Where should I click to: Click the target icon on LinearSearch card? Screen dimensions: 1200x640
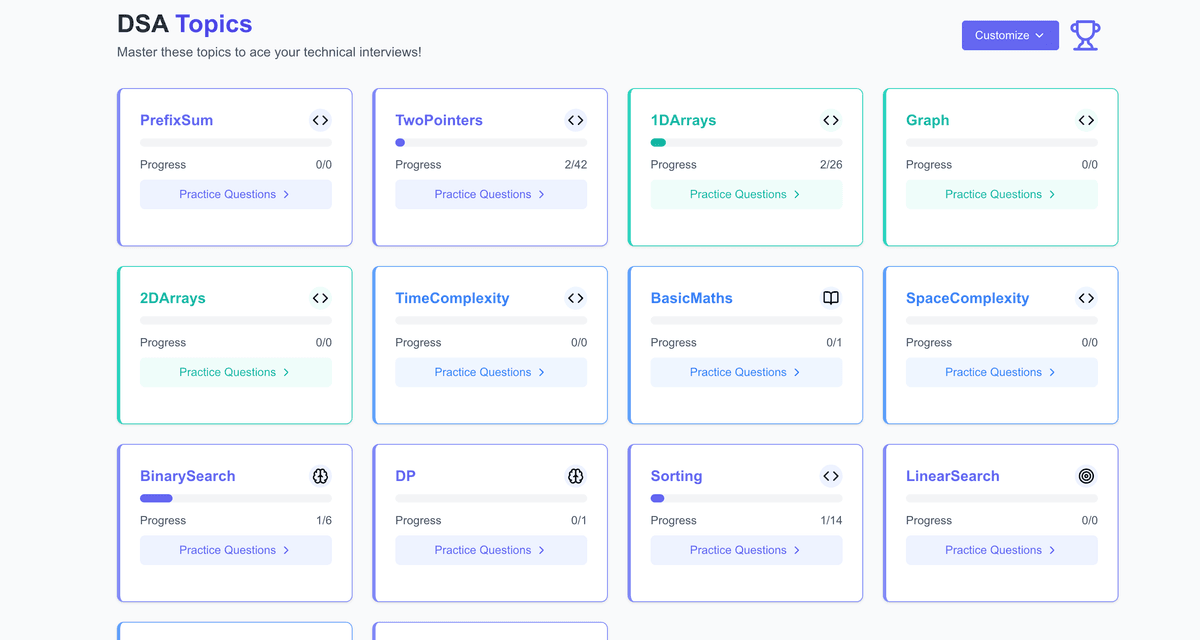[x=1086, y=476]
